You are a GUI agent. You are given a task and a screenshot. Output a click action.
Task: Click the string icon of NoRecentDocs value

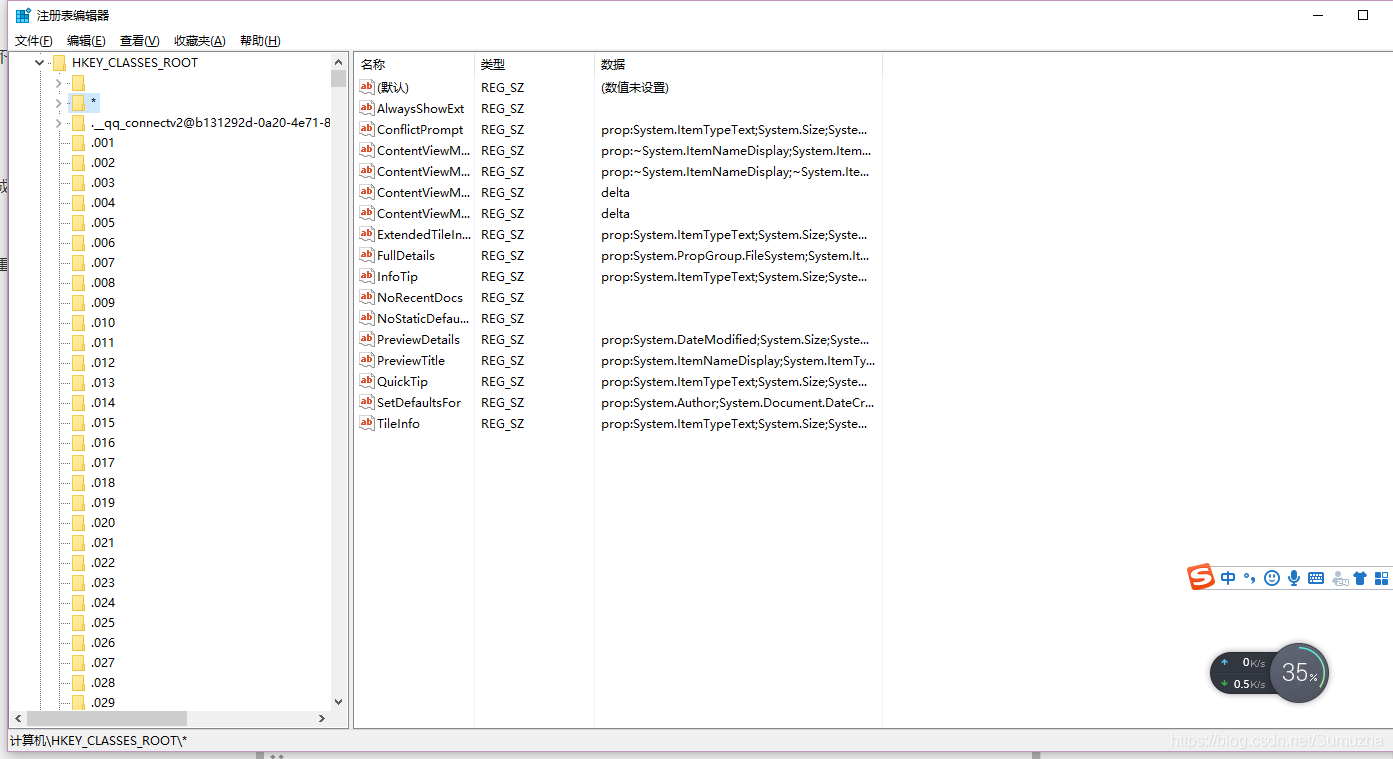tap(367, 297)
